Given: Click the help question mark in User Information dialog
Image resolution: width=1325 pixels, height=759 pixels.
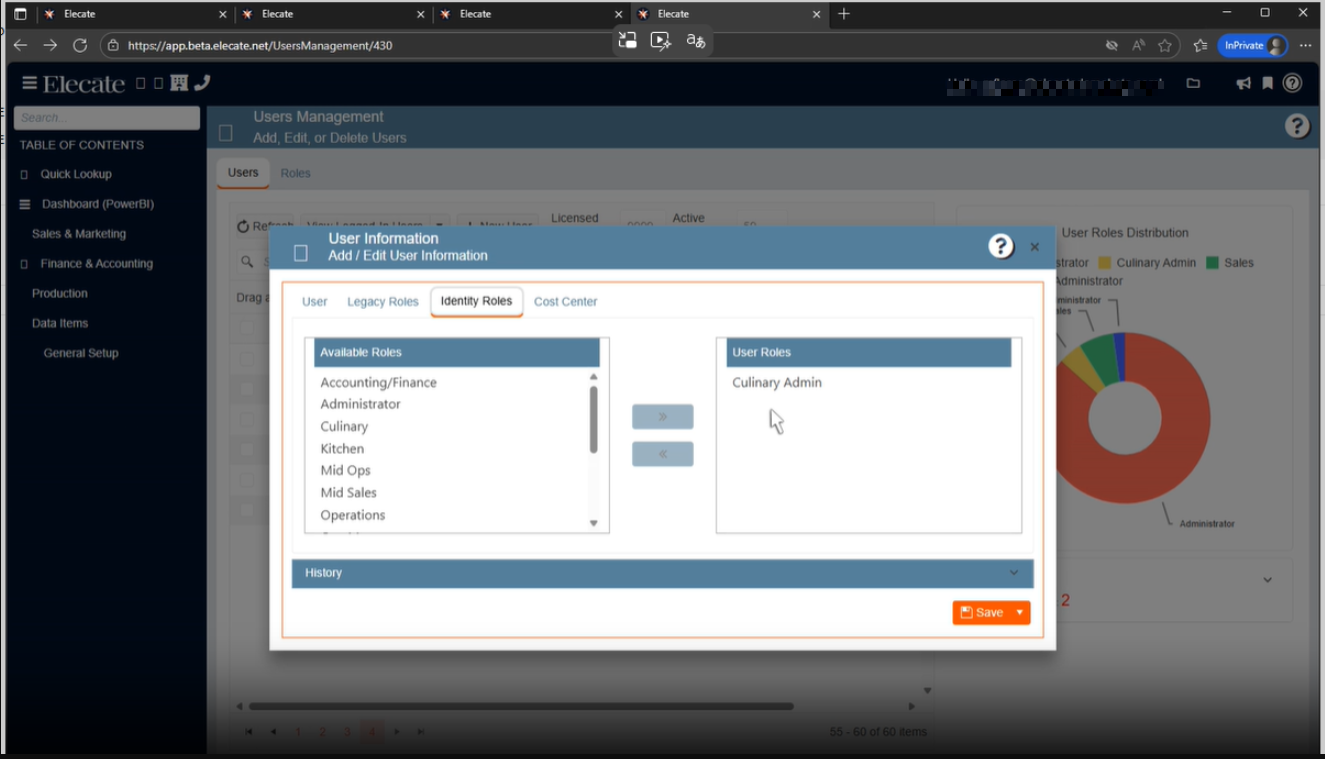Looking at the screenshot, I should [1001, 246].
